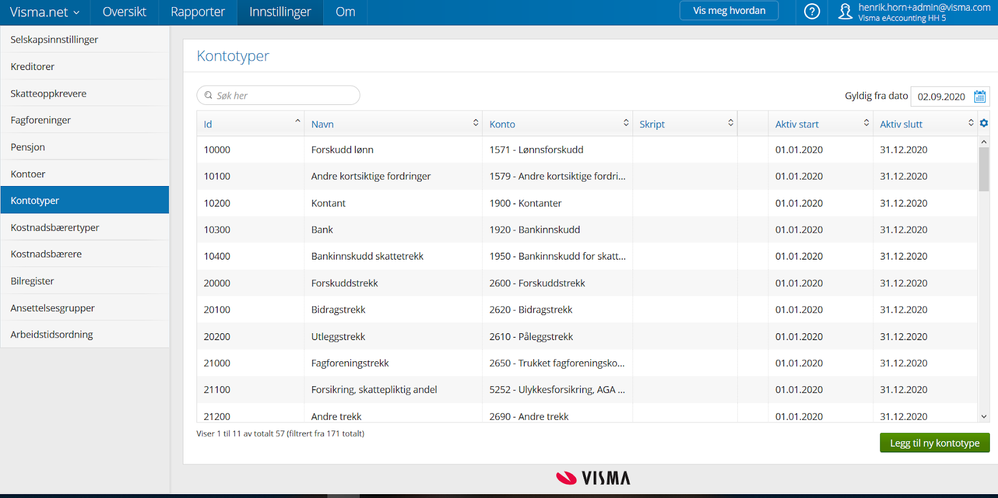Viewport: 998px width, 498px height.
Task: Select Kreditorer in the sidebar
Action: [x=85, y=66]
